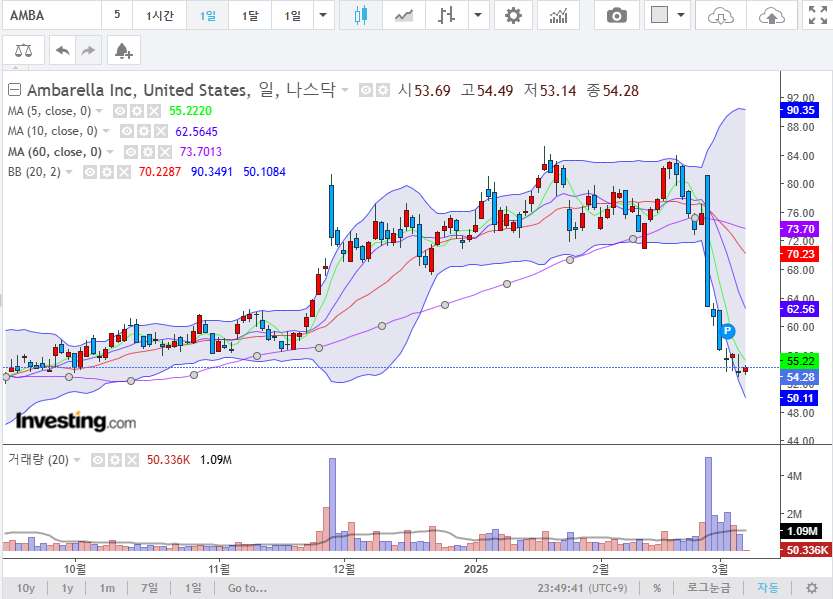The height and width of the screenshot is (599, 833).
Task: Open axis settings gear at bottom right
Action: (812, 588)
